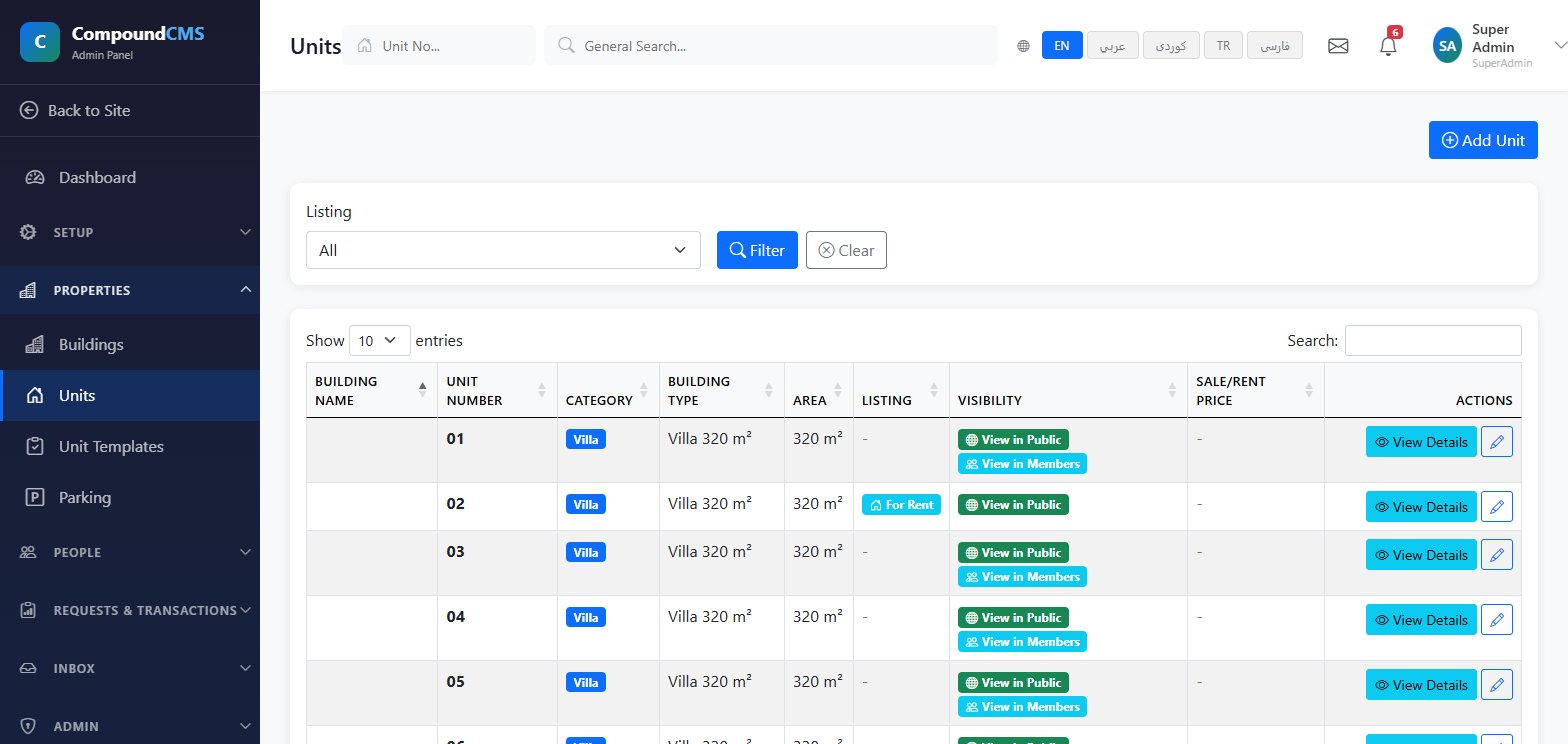The image size is (1568, 744).
Task: Sort table by Area column
Action: click(819, 390)
